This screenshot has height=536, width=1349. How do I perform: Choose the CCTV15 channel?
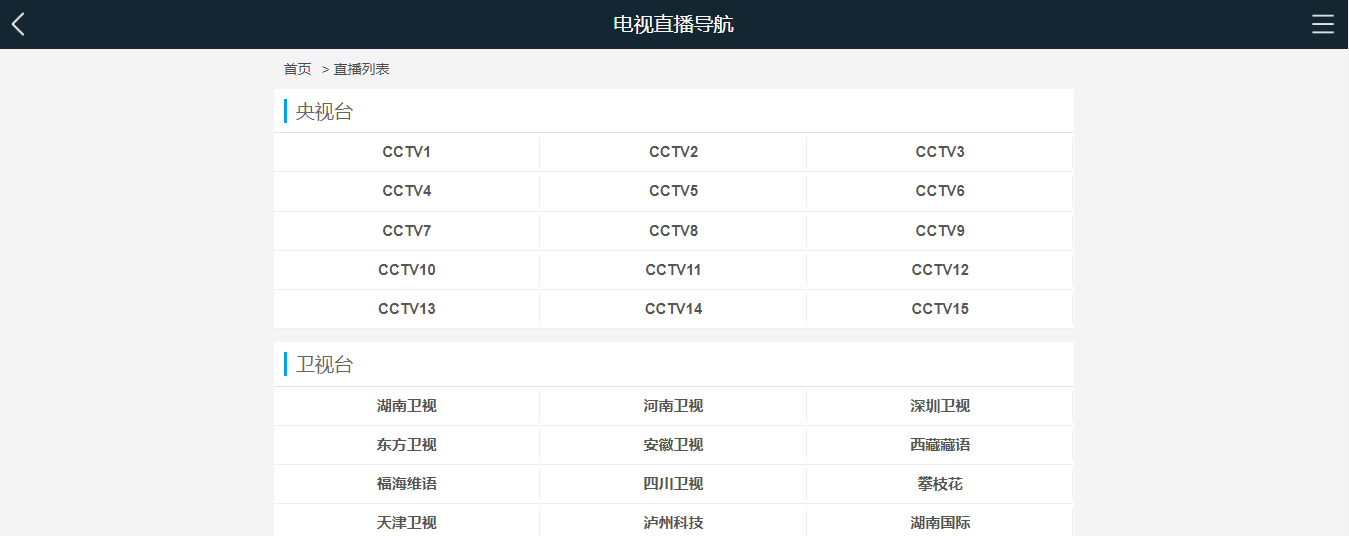(x=940, y=309)
